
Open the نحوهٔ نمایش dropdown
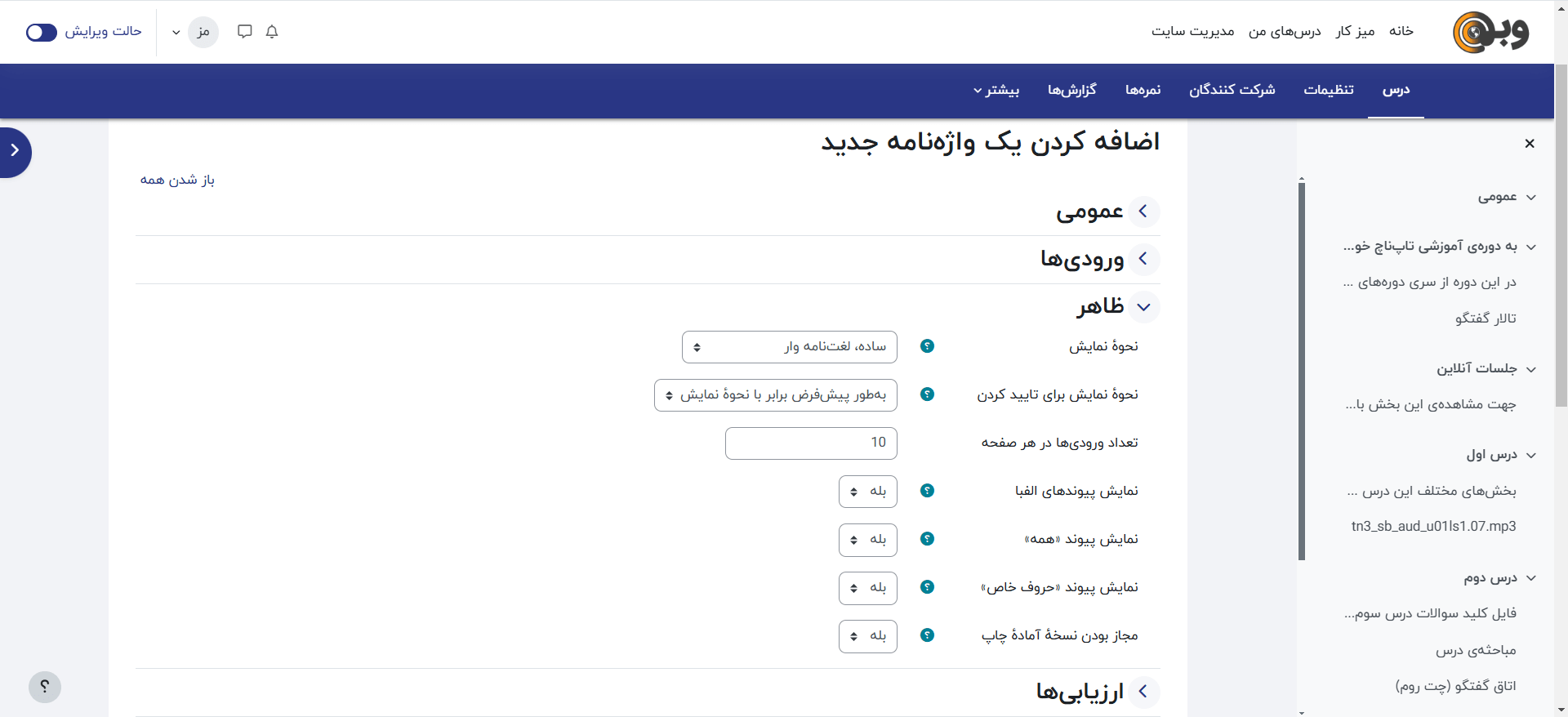pos(789,347)
